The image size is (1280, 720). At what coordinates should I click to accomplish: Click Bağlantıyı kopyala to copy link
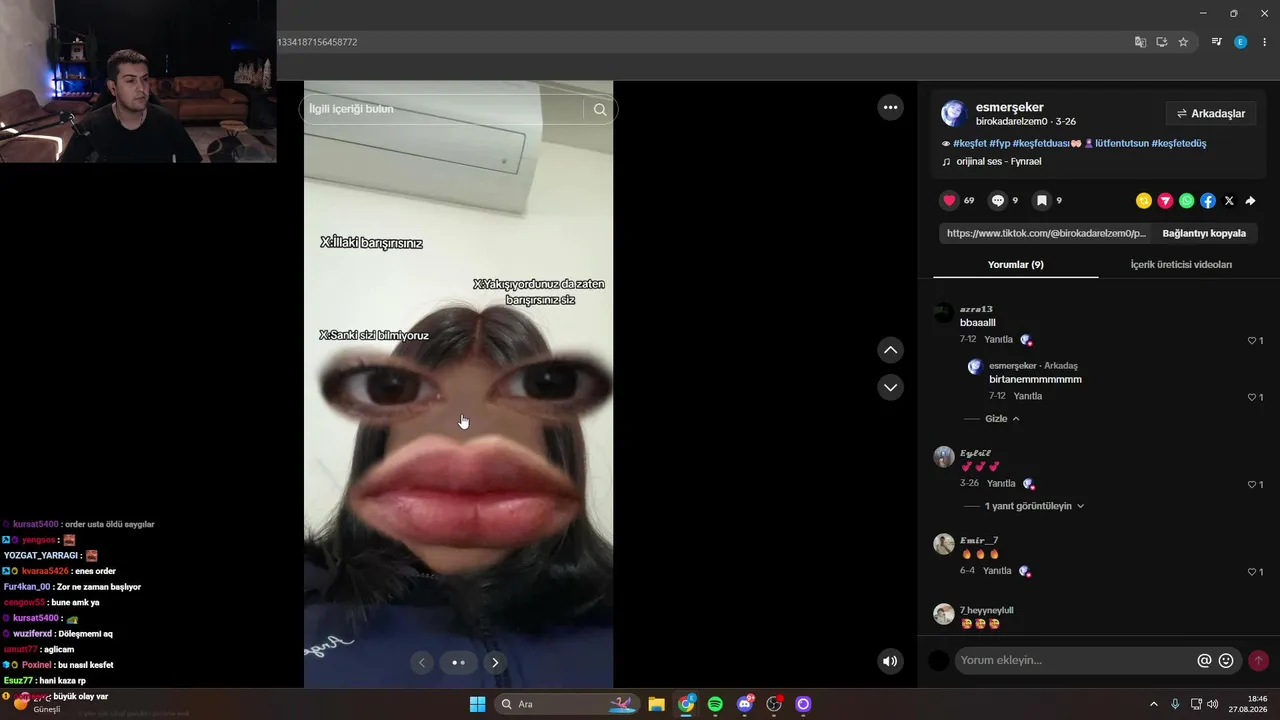[x=1204, y=233]
